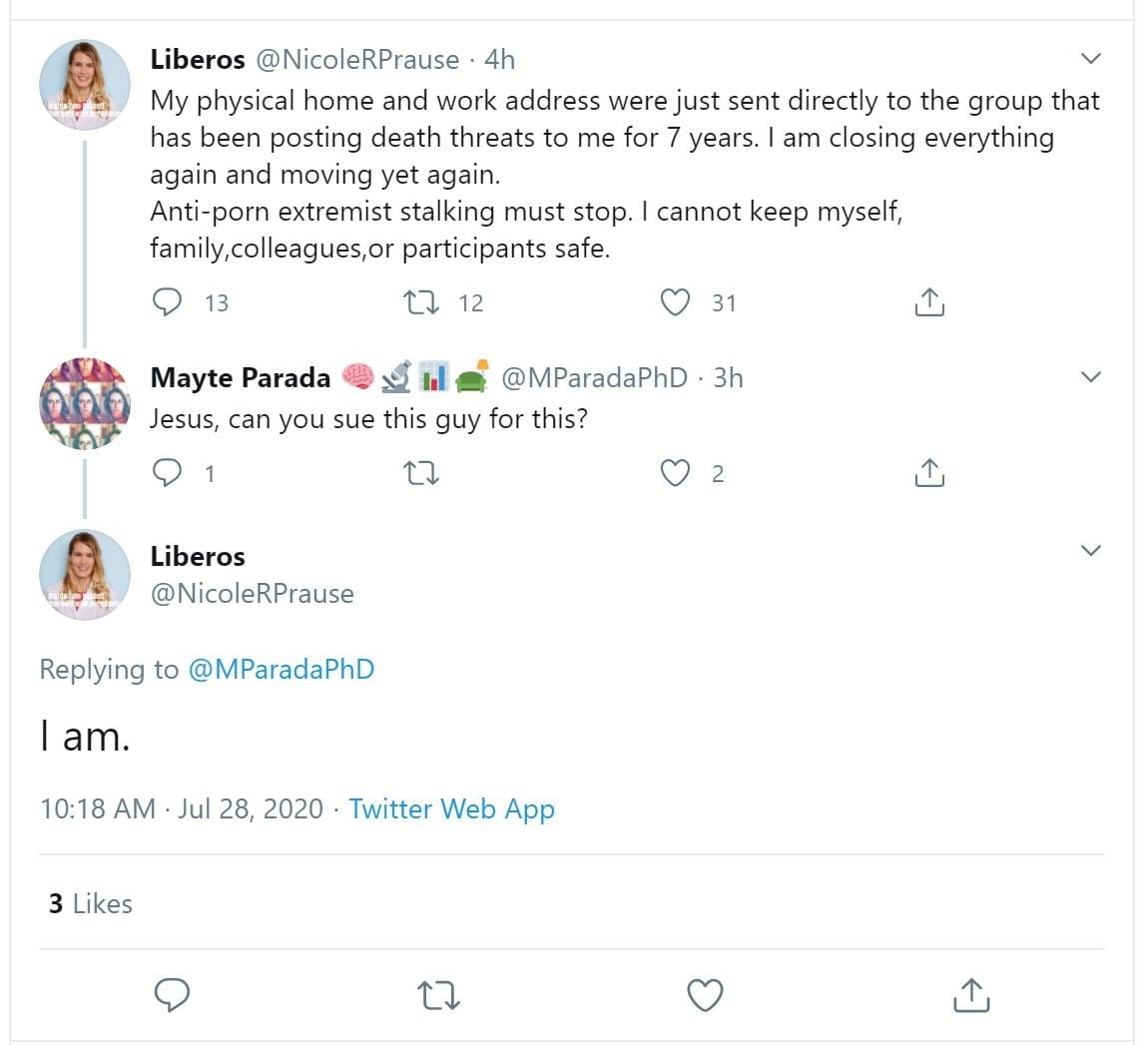The width and height of the screenshot is (1148, 1045).
Task: Reply to the first tweet with 13 replies
Action: (168, 302)
